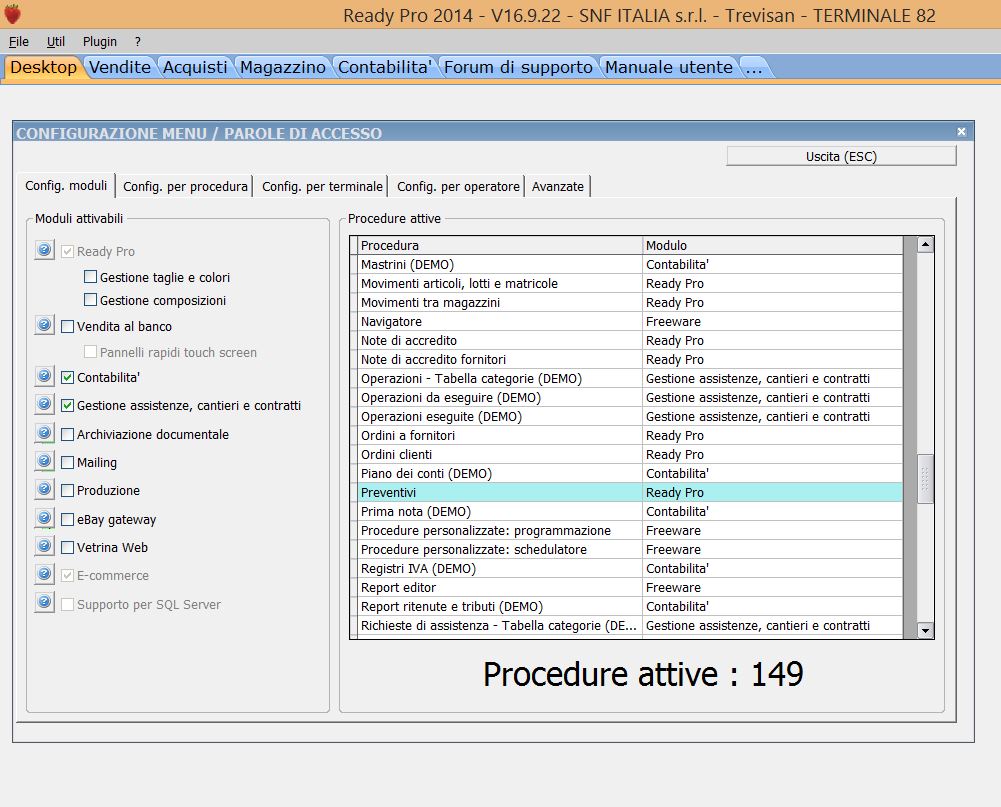Open the Produzione module help icon
Viewport: 1001px width, 807px height.
click(x=44, y=489)
